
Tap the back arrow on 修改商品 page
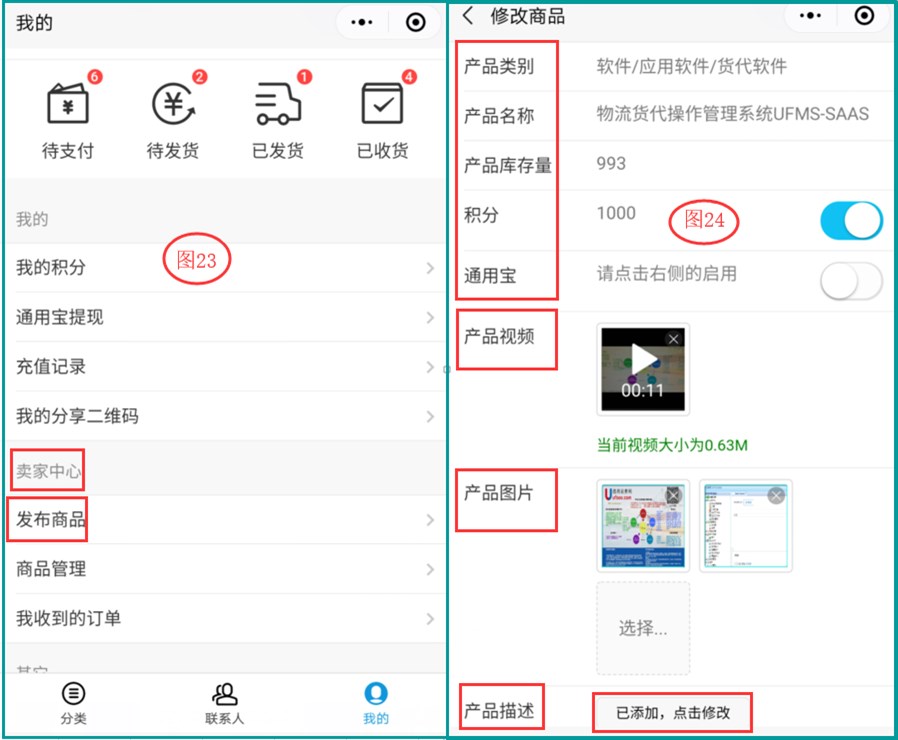click(x=468, y=16)
